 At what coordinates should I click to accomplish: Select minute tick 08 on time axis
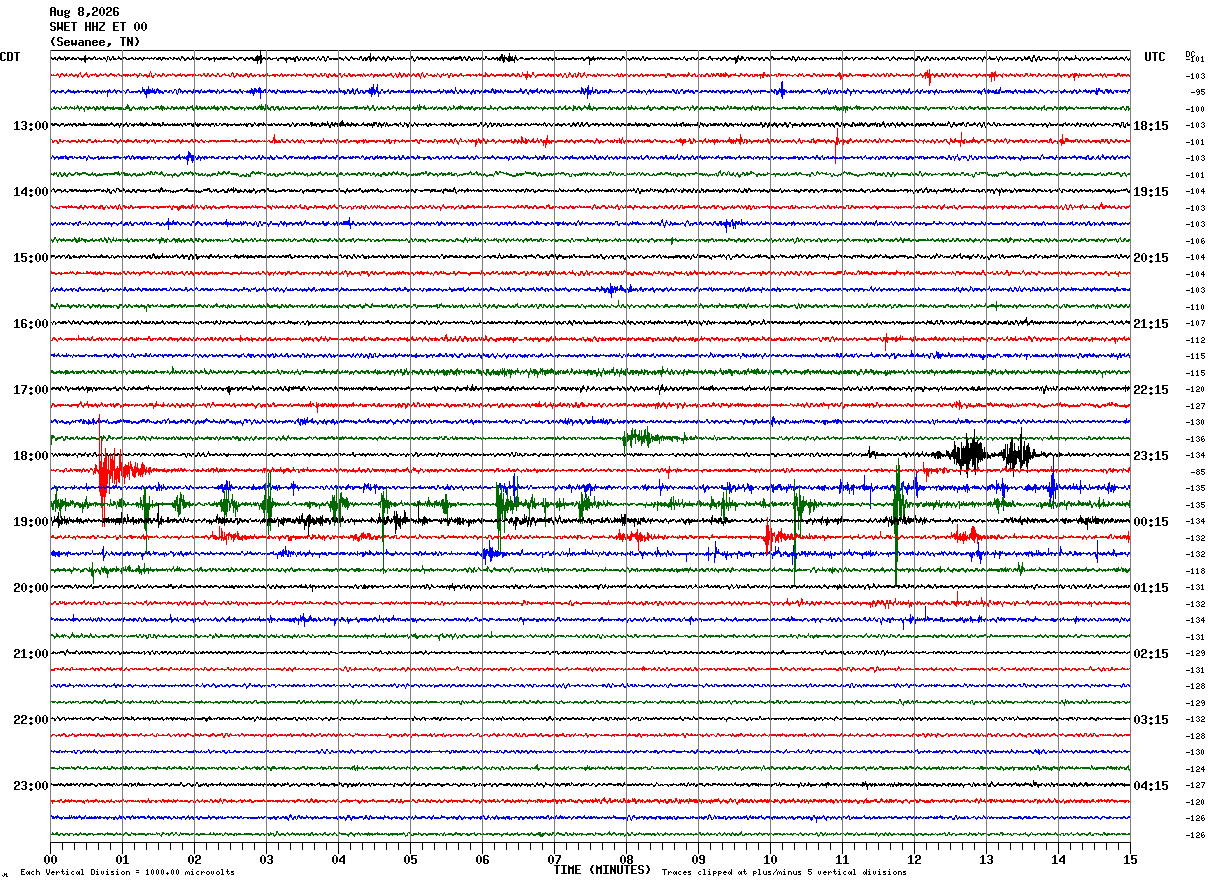[626, 860]
